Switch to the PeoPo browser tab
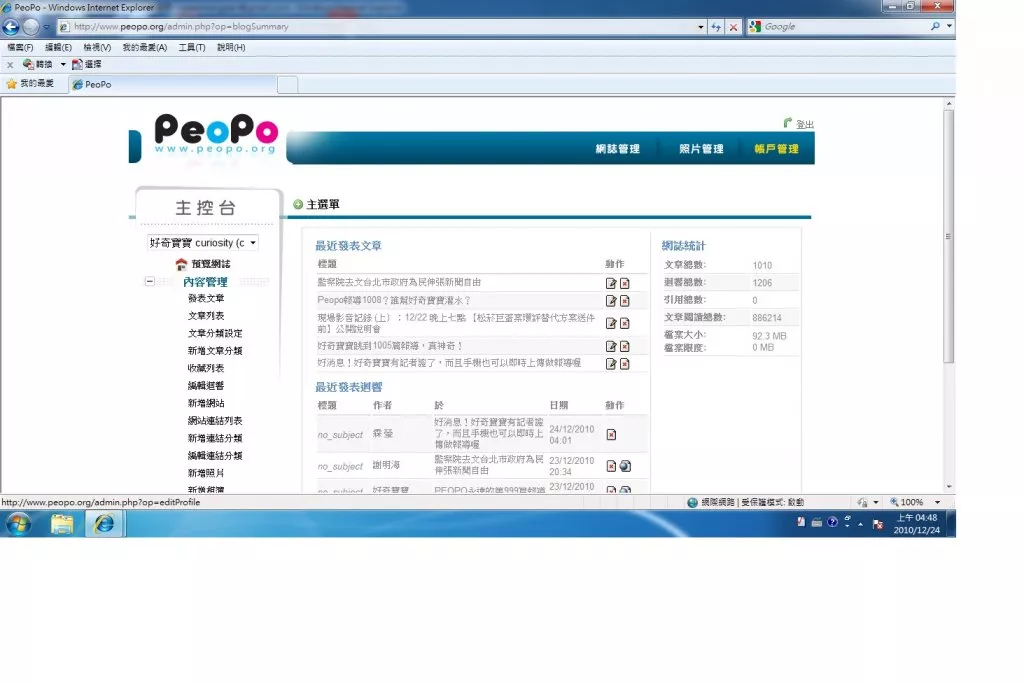The image size is (1024, 683). (172, 84)
